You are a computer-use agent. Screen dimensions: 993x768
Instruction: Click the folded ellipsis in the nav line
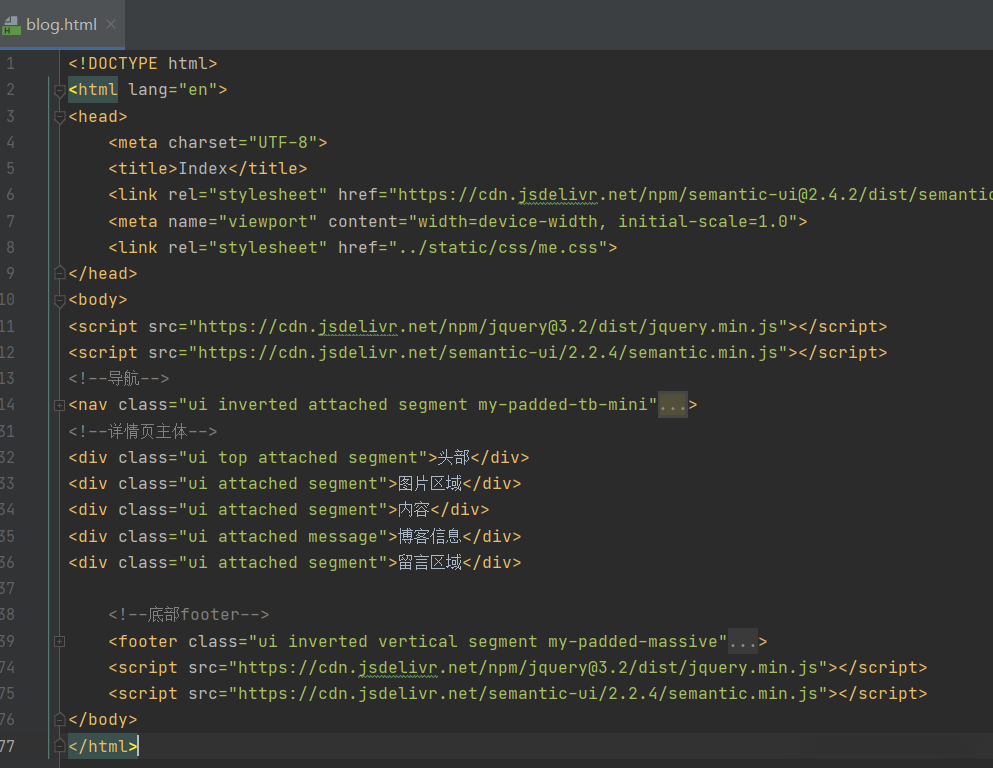672,405
